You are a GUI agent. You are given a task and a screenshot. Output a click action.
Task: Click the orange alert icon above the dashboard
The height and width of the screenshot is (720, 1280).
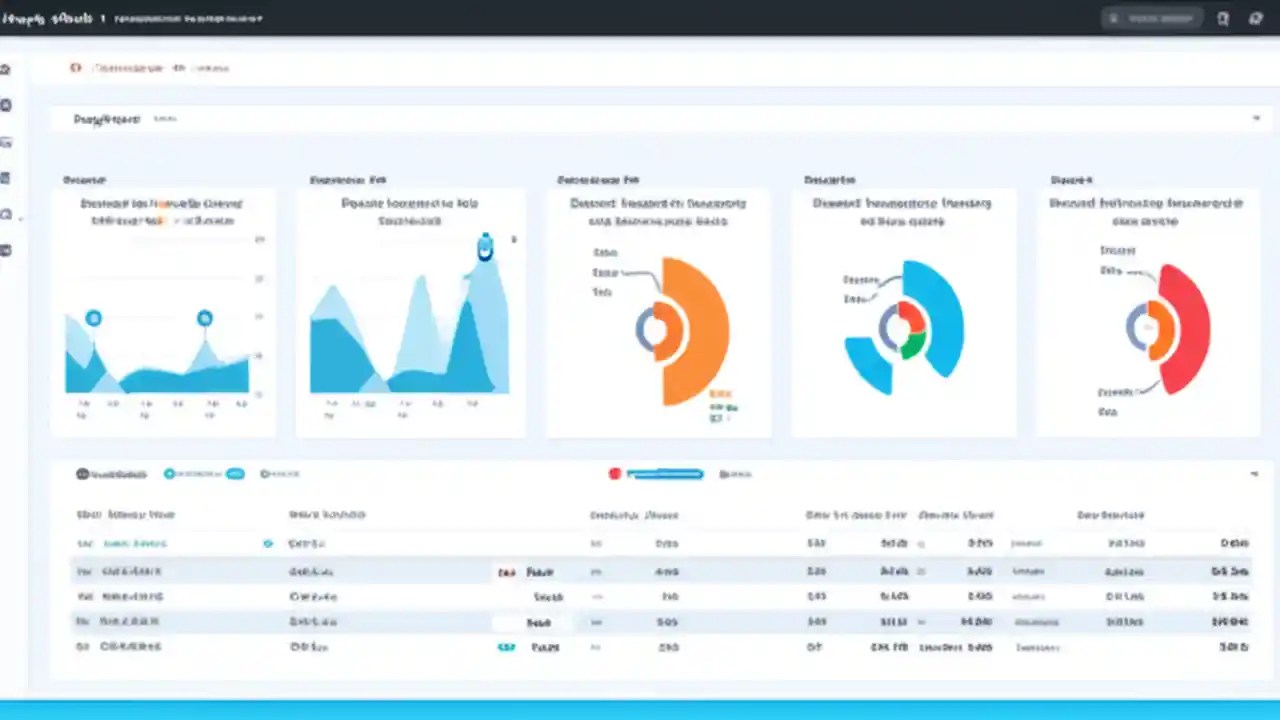(76, 68)
